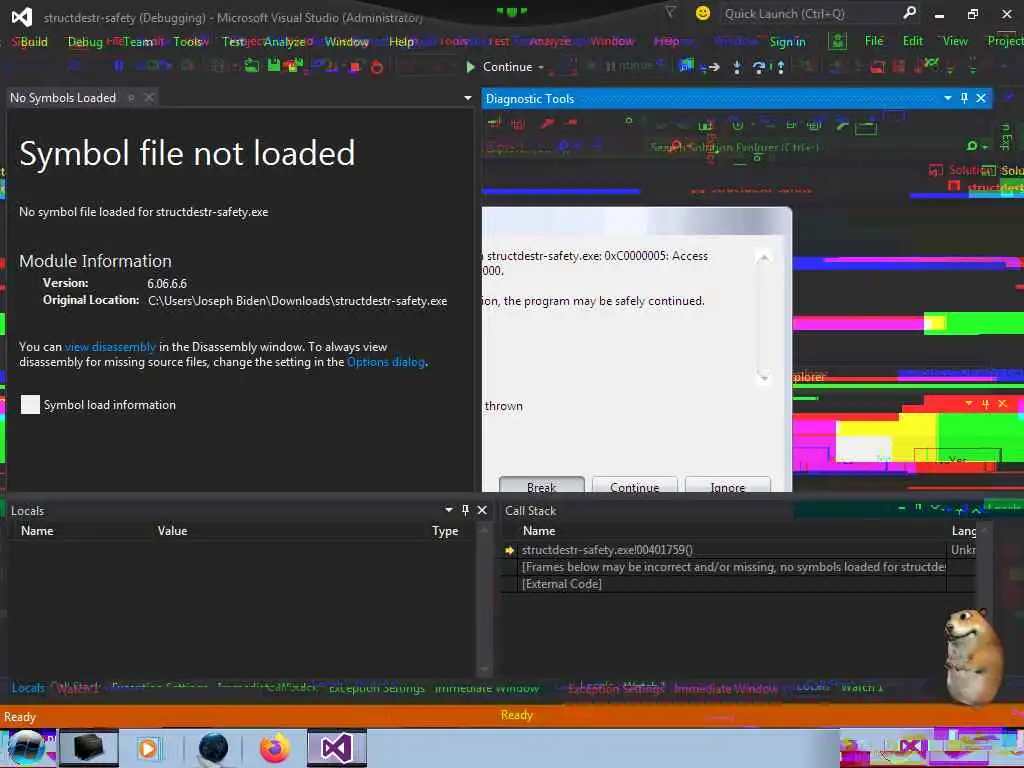
Task: Click globe browser icon in taskbar
Action: pos(213,748)
